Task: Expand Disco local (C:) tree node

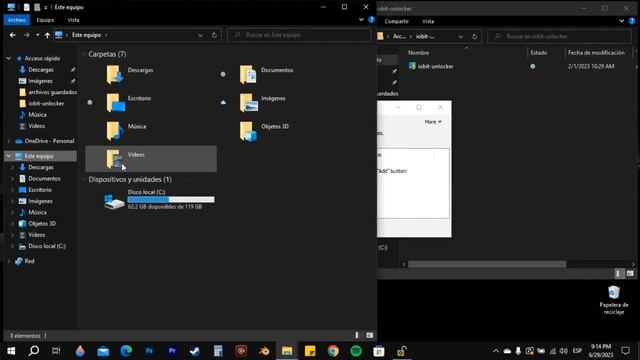Action: click(13, 246)
